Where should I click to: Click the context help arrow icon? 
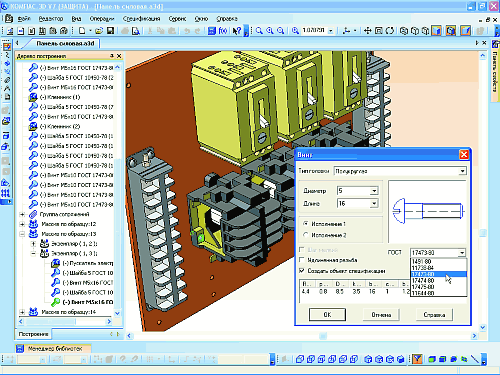(236, 31)
